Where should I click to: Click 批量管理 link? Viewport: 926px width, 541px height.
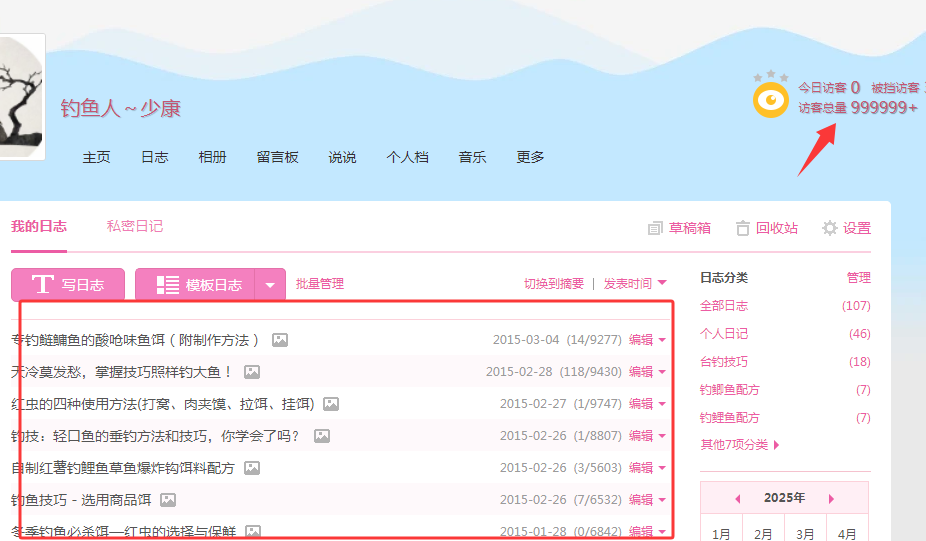tap(319, 283)
